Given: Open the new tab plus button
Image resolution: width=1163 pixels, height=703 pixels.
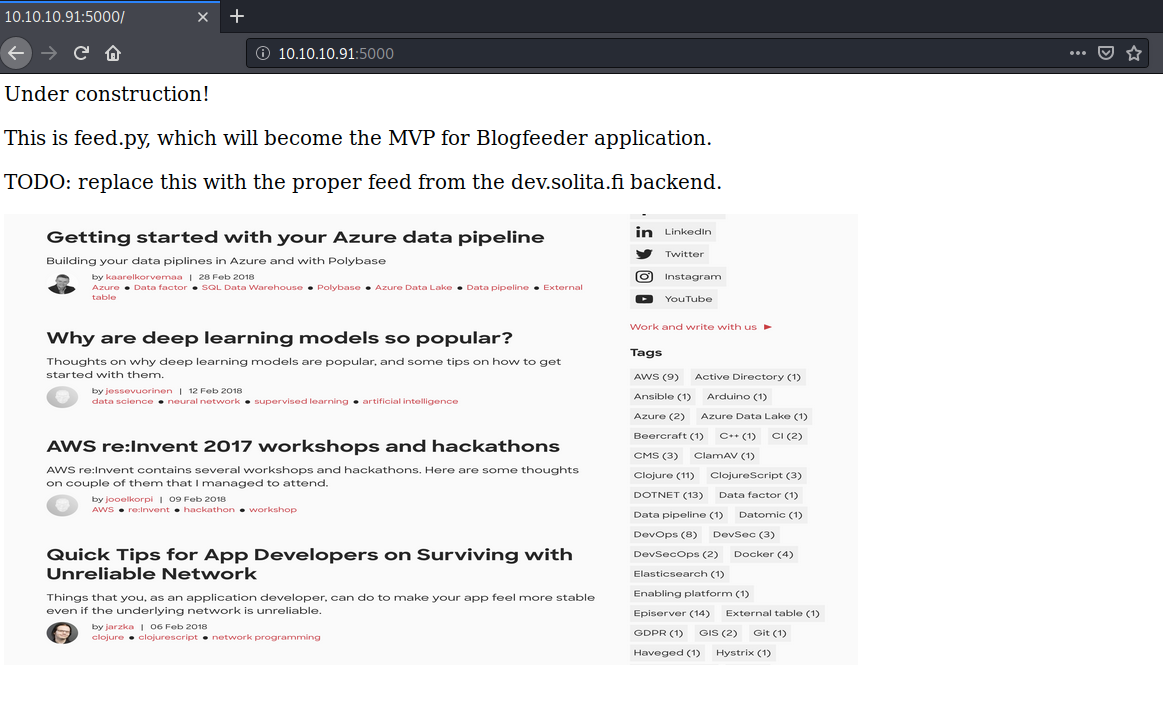Looking at the screenshot, I should pos(237,16).
